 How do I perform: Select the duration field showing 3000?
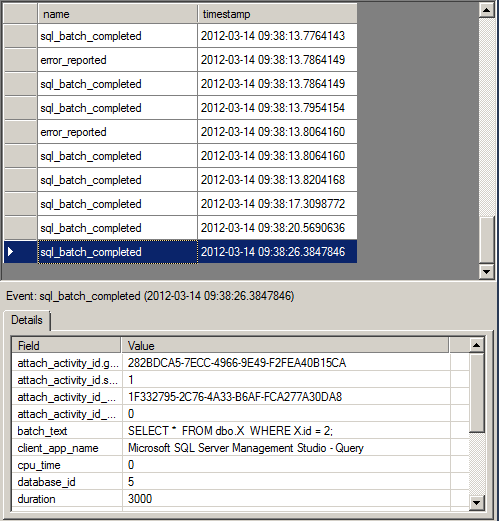pos(240,499)
